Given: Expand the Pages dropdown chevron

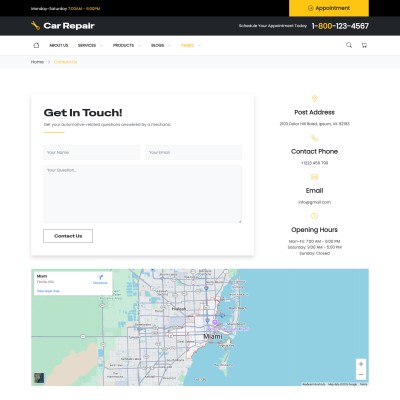Looking at the screenshot, I should (199, 46).
